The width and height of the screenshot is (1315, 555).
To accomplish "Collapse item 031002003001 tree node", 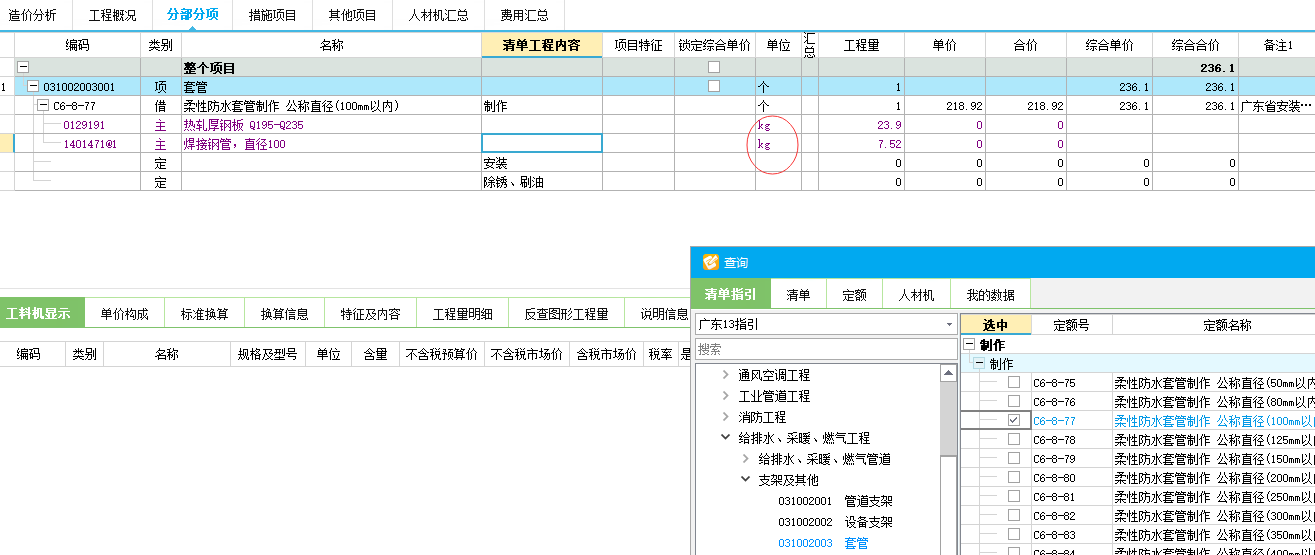I will (x=33, y=86).
